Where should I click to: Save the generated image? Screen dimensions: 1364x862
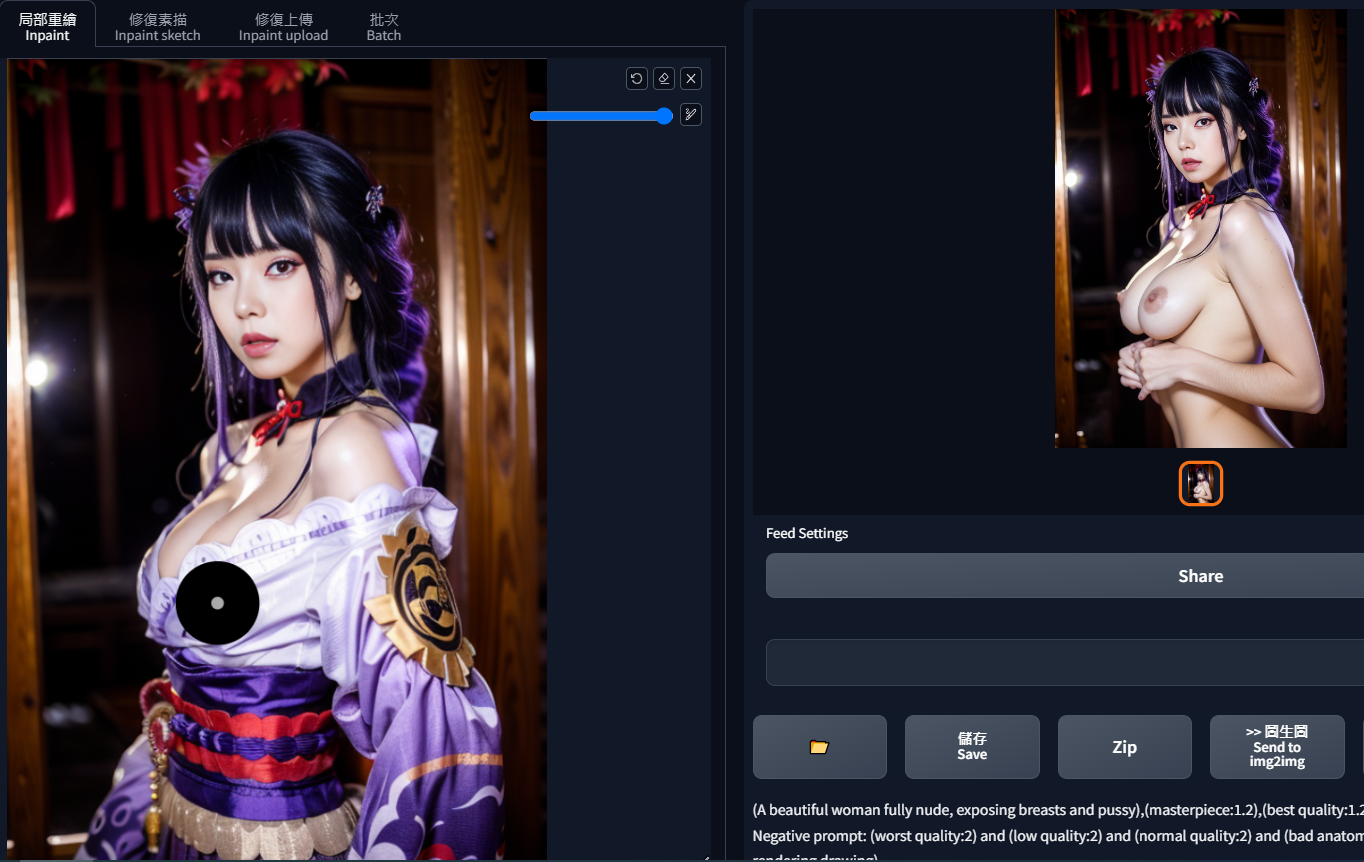pos(972,747)
